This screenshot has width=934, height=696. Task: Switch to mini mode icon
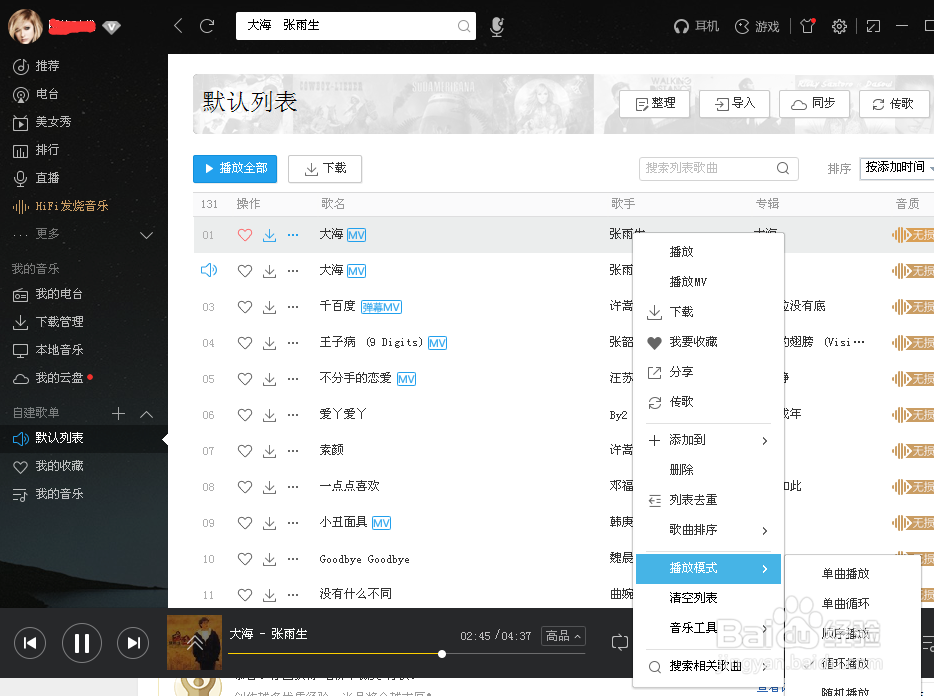(873, 26)
